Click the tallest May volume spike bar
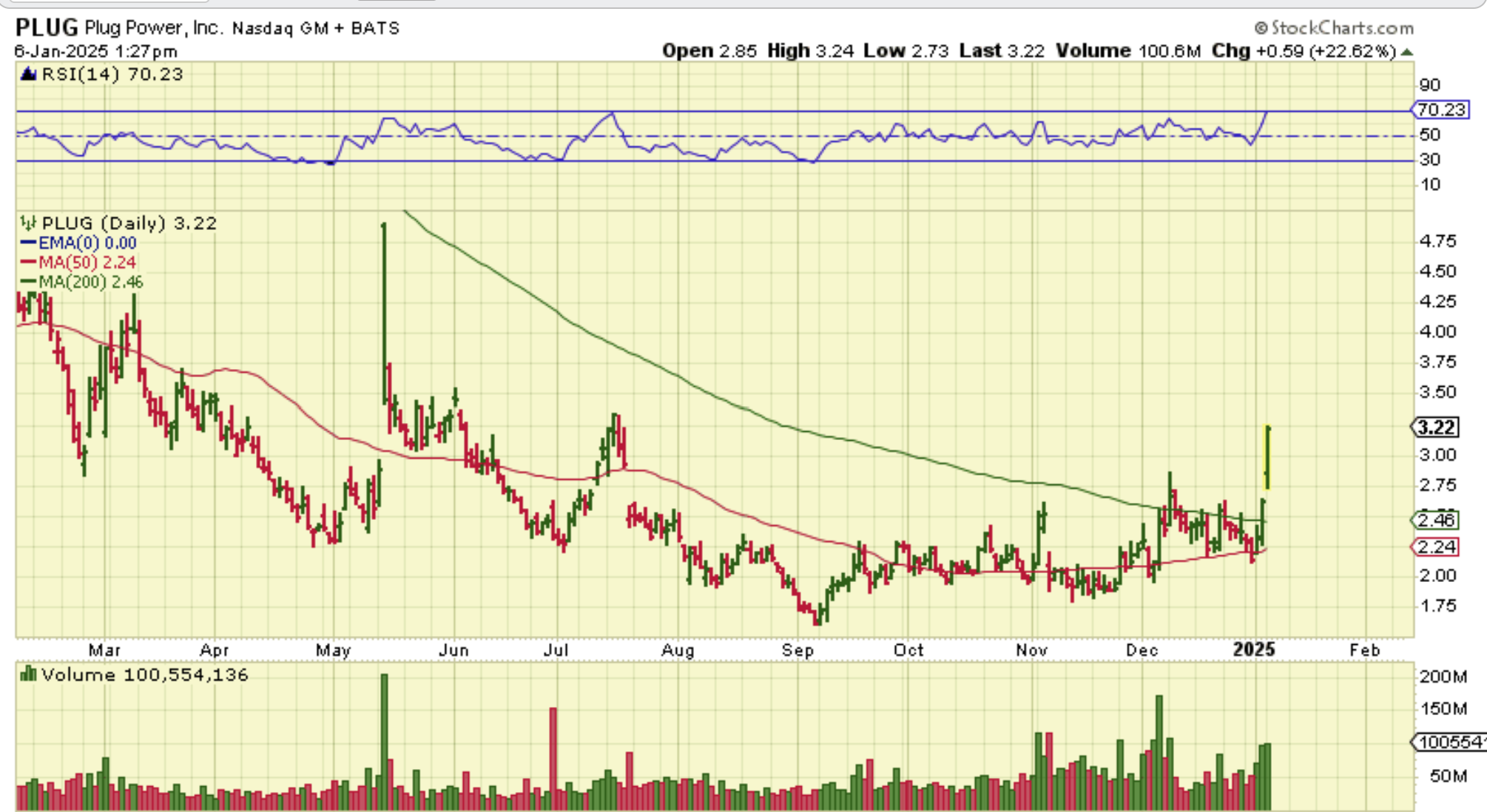Viewport: 1487px width, 812px height. tap(384, 740)
